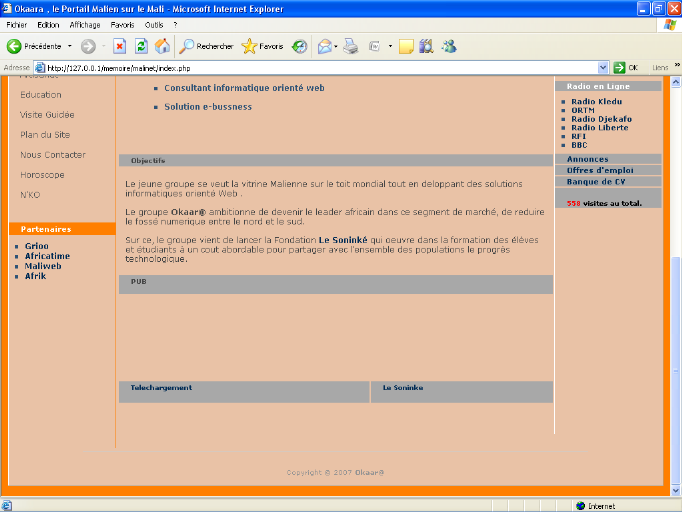Screen dimensions: 682x512
Task: Stop loading with the red X icon
Action: click(120, 46)
